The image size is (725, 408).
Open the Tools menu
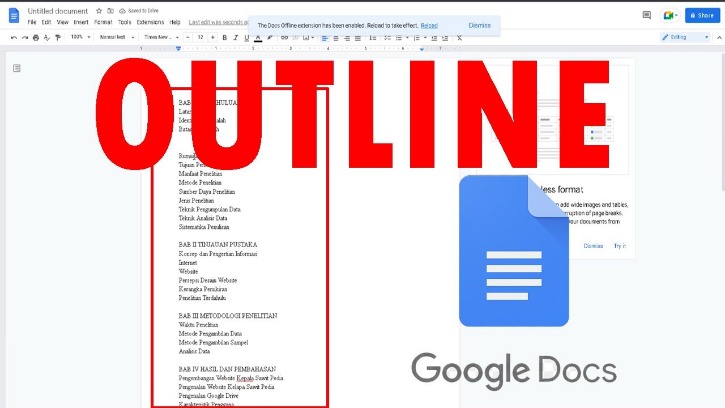click(124, 22)
